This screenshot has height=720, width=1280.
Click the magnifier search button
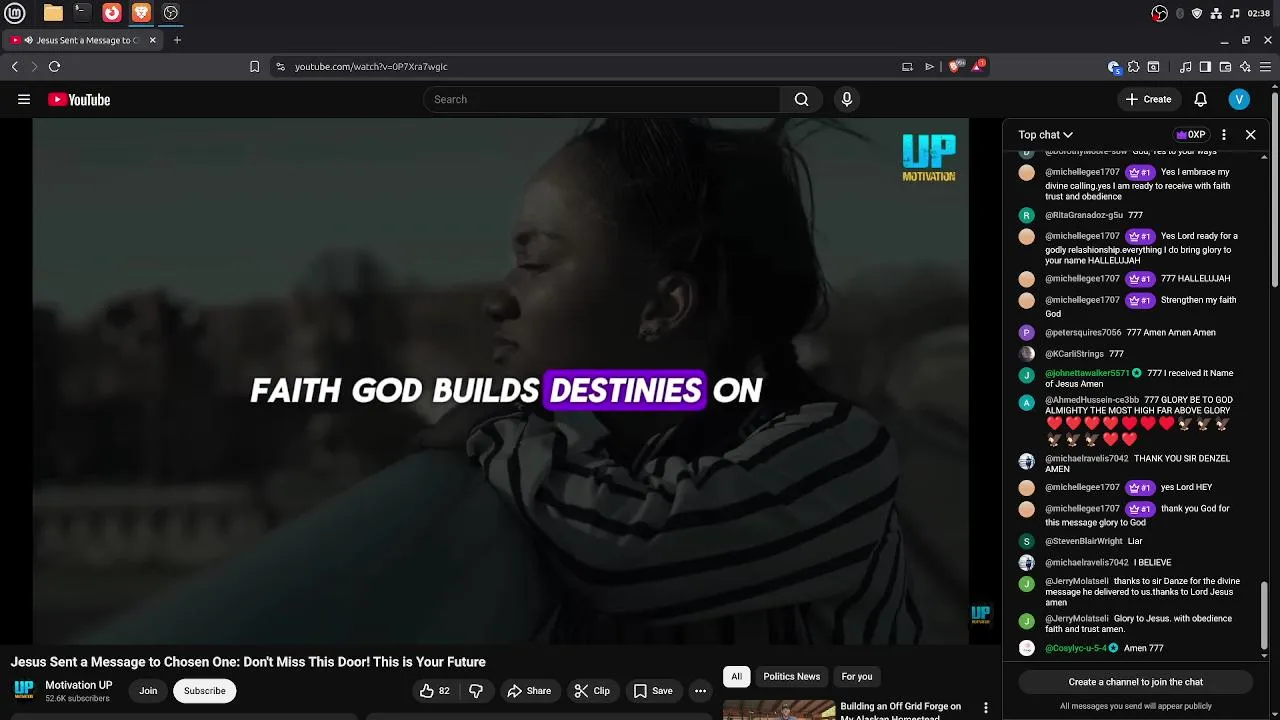(x=801, y=99)
